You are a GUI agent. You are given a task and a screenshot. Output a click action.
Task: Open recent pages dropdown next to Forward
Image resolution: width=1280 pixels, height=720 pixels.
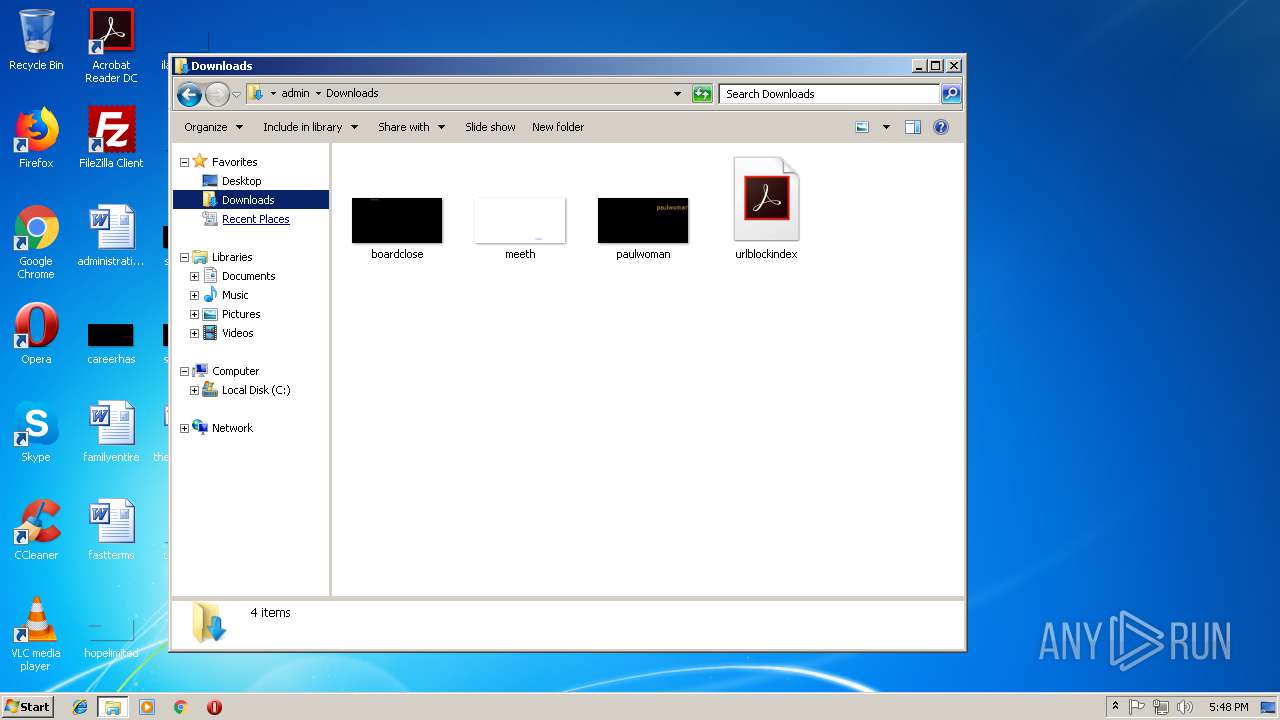(236, 94)
